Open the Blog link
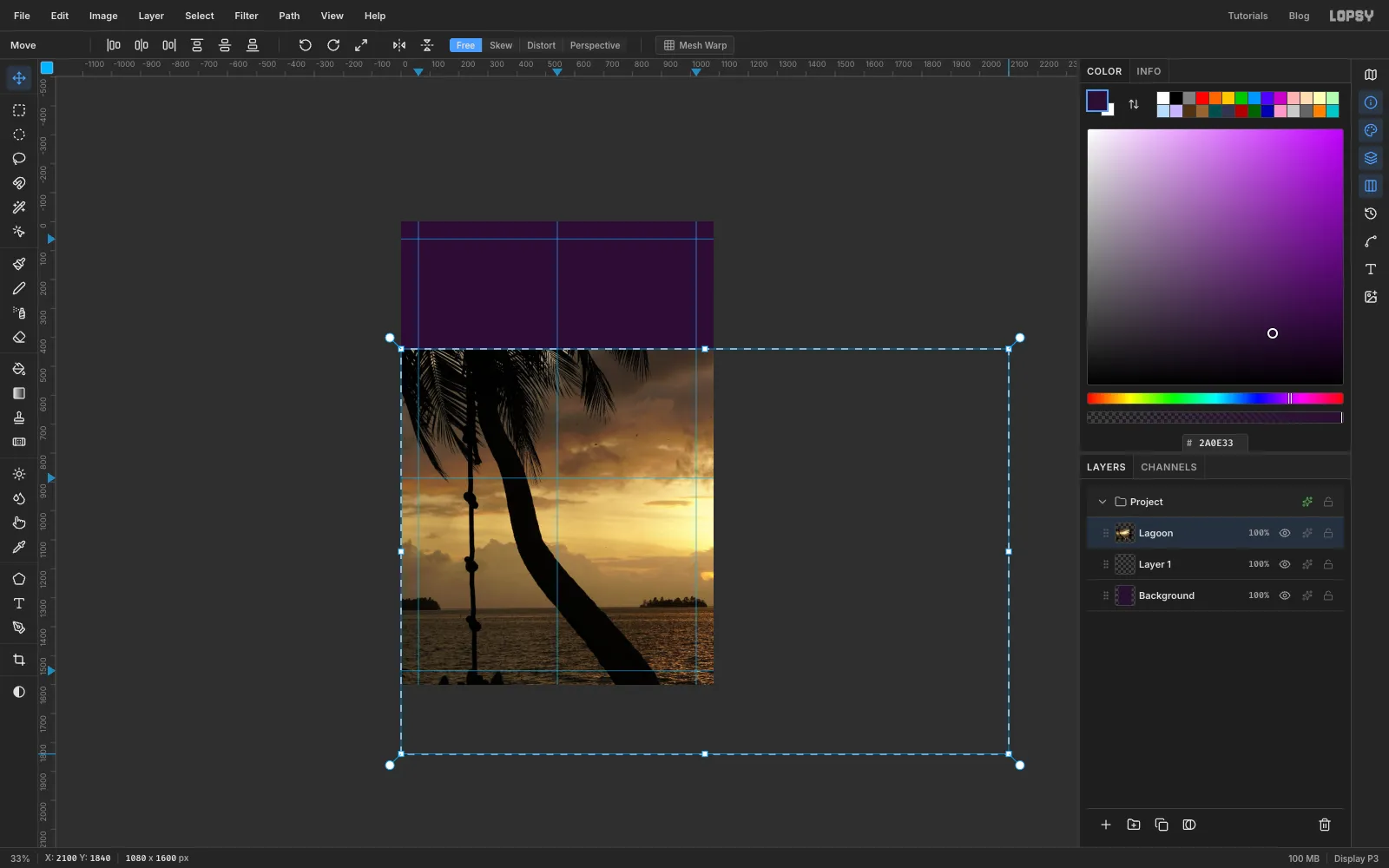 [x=1299, y=16]
